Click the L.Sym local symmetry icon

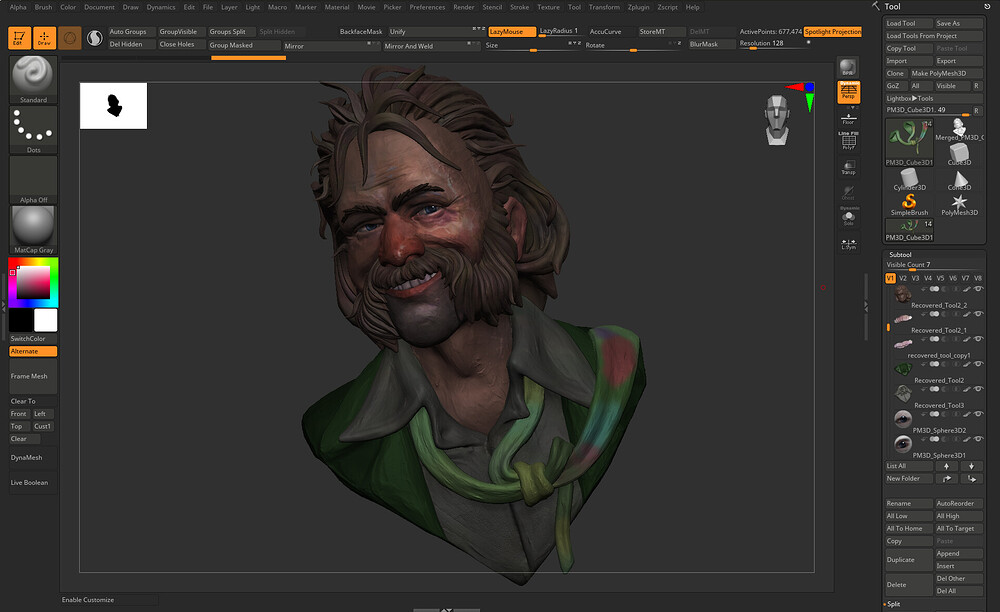(848, 244)
